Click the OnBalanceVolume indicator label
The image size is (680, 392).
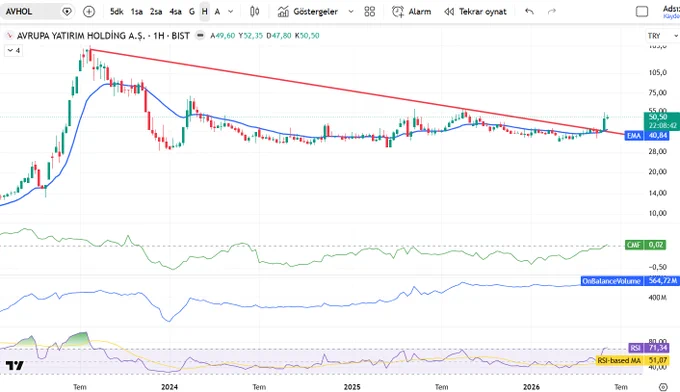point(611,281)
